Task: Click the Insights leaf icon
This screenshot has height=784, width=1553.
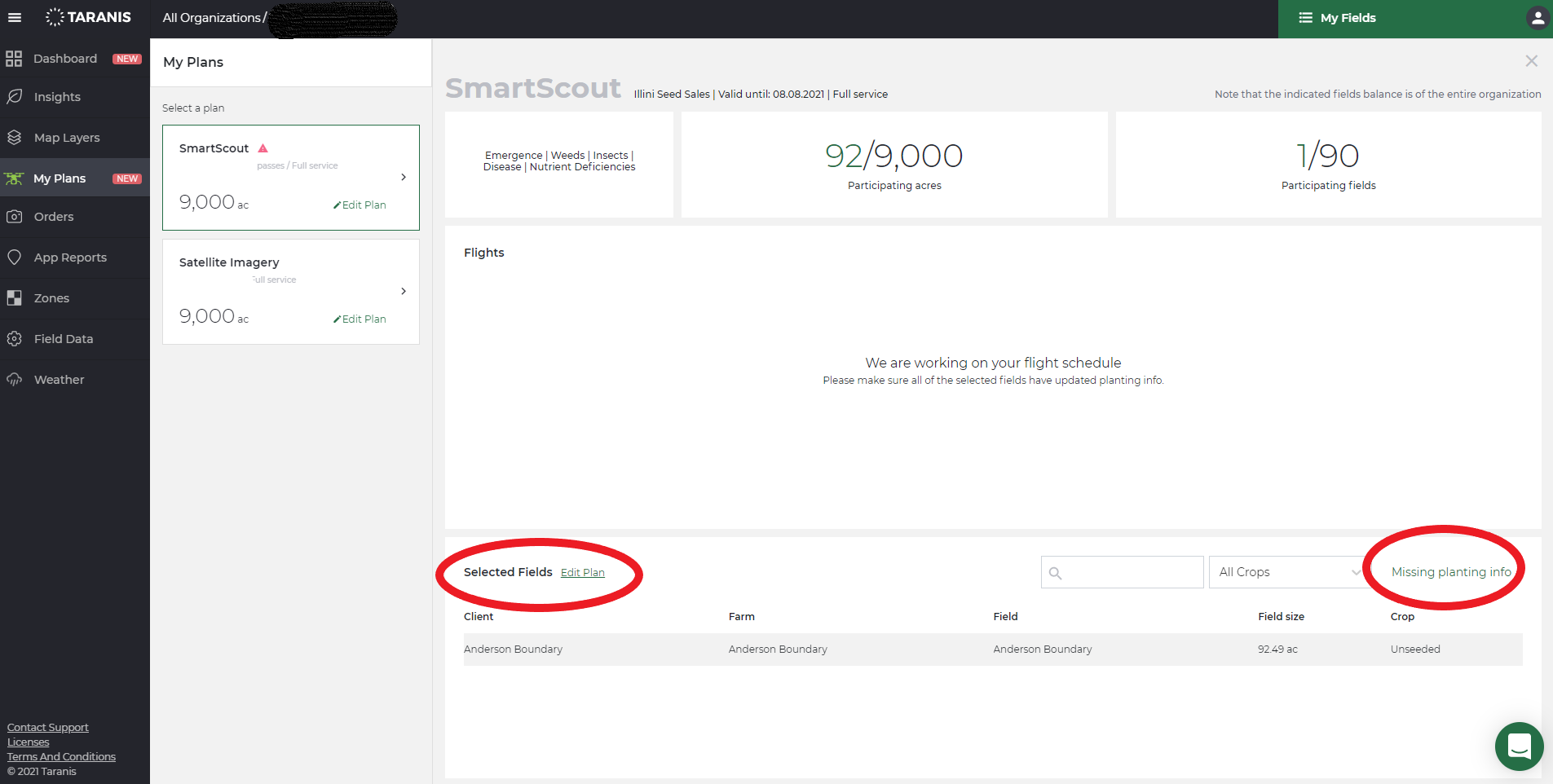Action: 14,97
